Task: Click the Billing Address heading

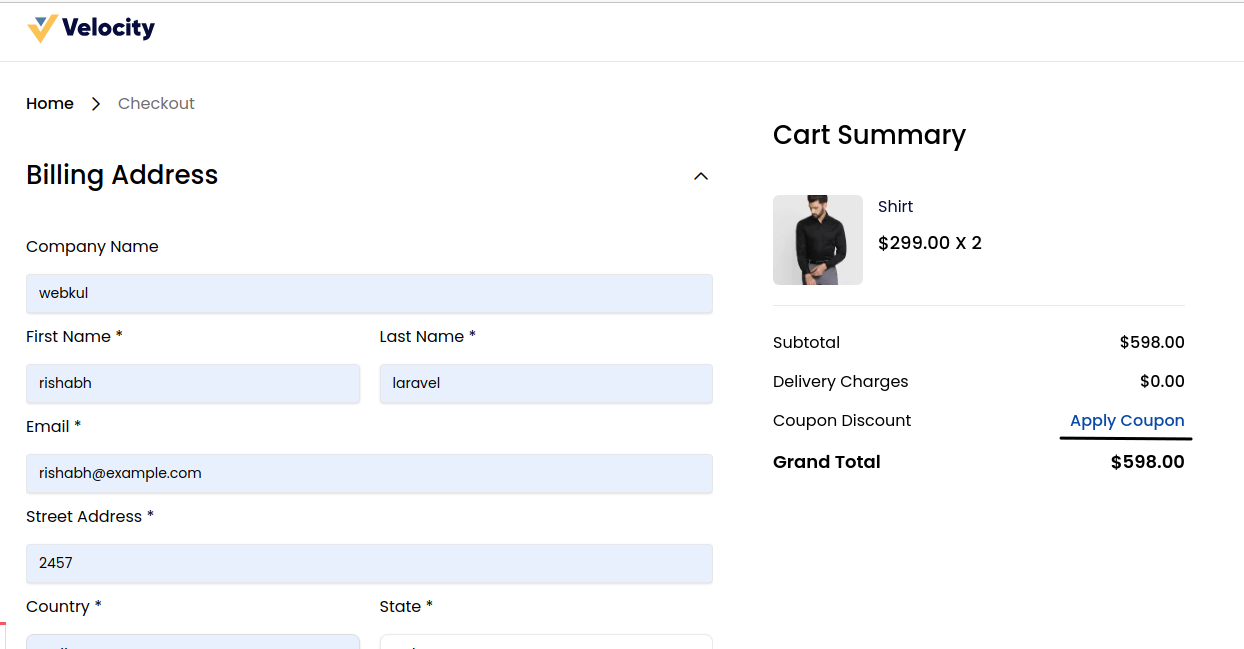Action: tap(122, 175)
